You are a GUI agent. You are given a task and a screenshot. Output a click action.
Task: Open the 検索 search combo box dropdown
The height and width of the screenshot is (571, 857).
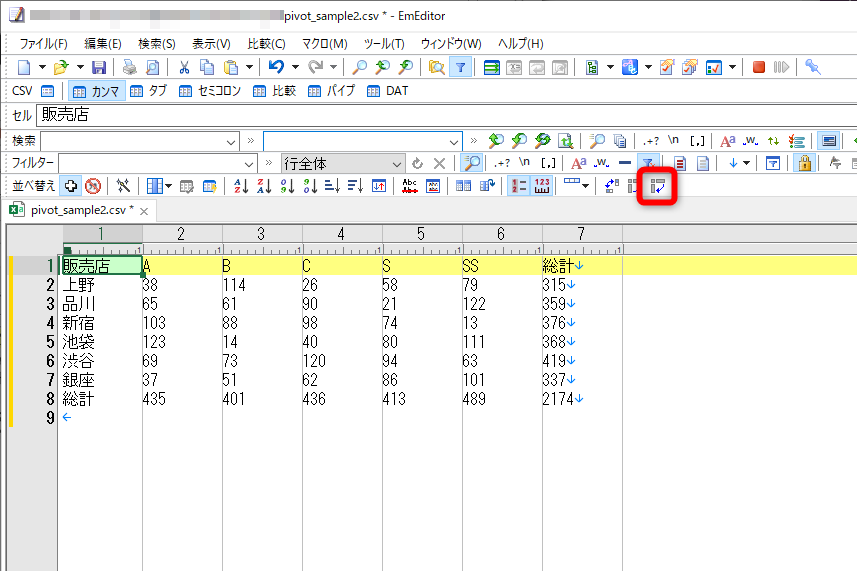[x=231, y=142]
